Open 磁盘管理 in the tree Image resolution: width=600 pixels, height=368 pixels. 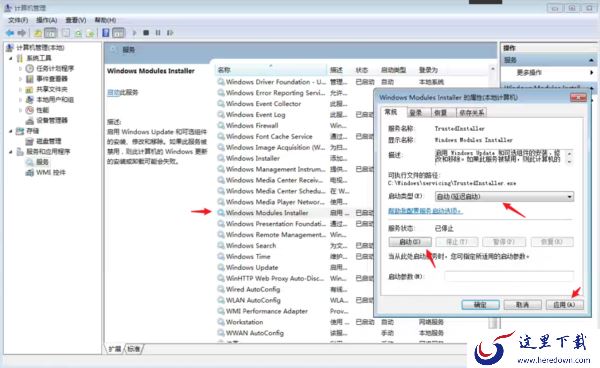(x=49, y=141)
